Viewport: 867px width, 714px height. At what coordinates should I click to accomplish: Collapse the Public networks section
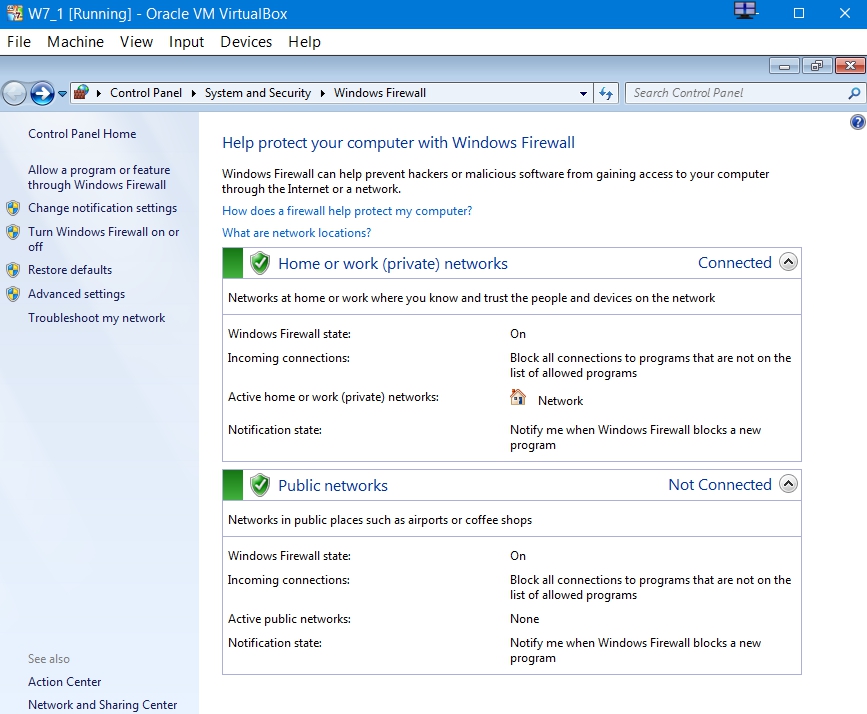coord(788,484)
